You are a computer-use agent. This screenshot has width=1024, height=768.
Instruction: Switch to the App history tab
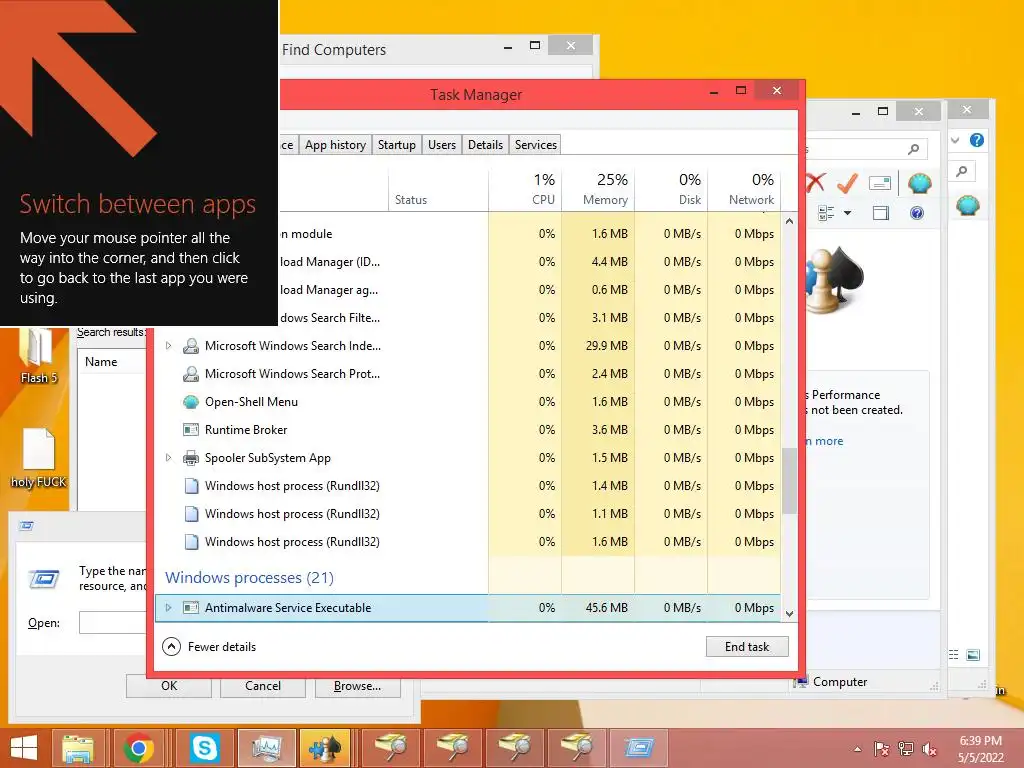(x=335, y=144)
